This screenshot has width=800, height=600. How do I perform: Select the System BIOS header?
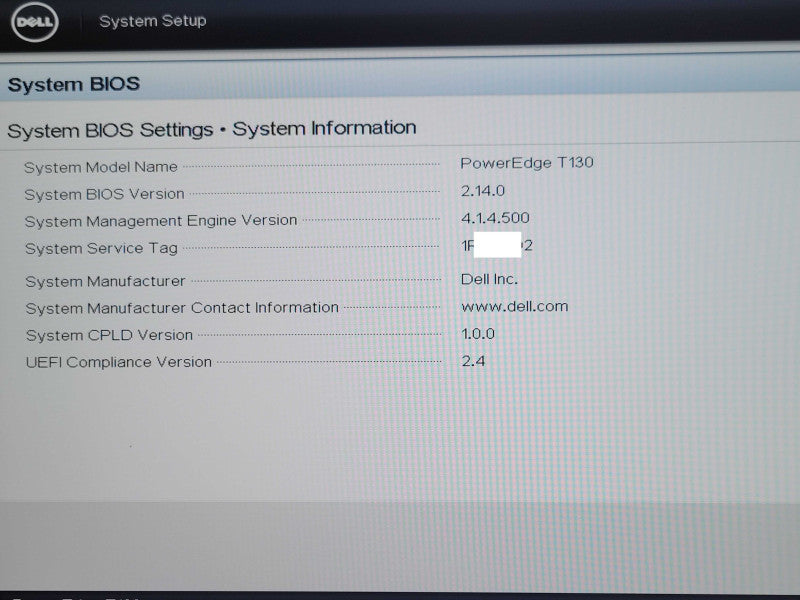click(x=74, y=84)
